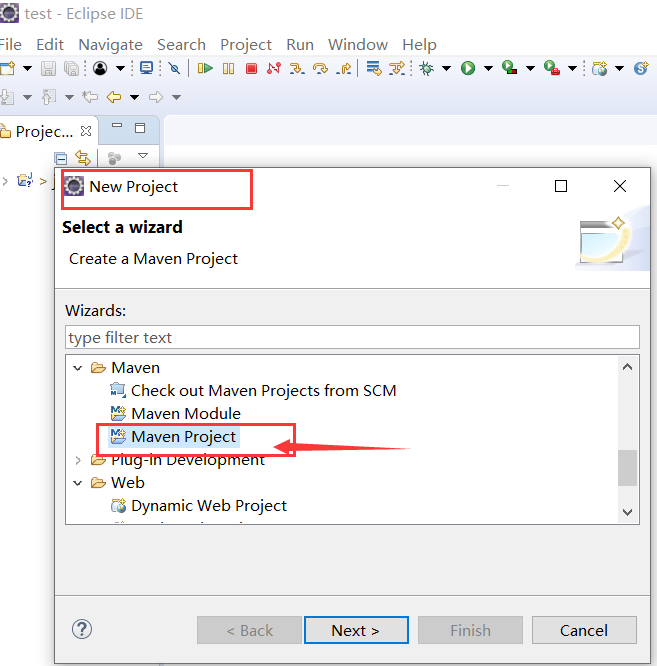Click the Coverage run icon
This screenshot has height=666, width=657.
point(509,68)
